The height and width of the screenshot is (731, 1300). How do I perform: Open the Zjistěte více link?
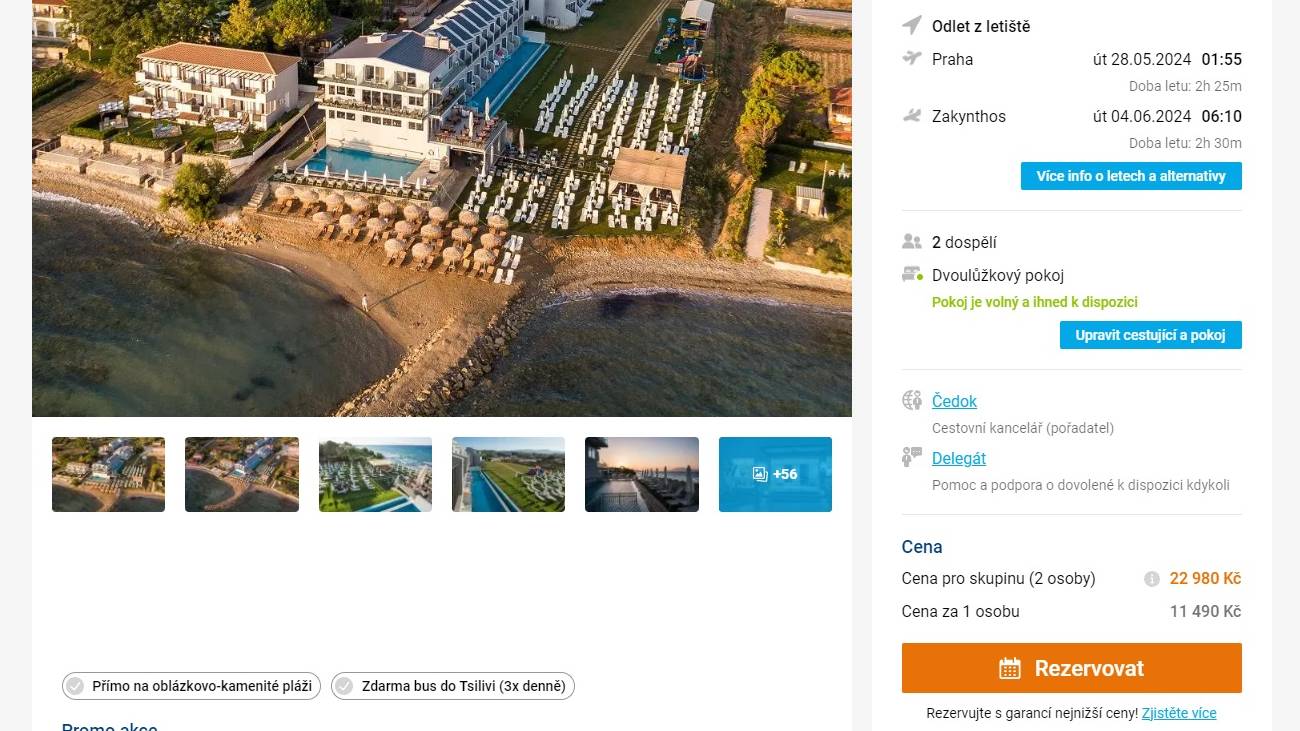(1179, 713)
